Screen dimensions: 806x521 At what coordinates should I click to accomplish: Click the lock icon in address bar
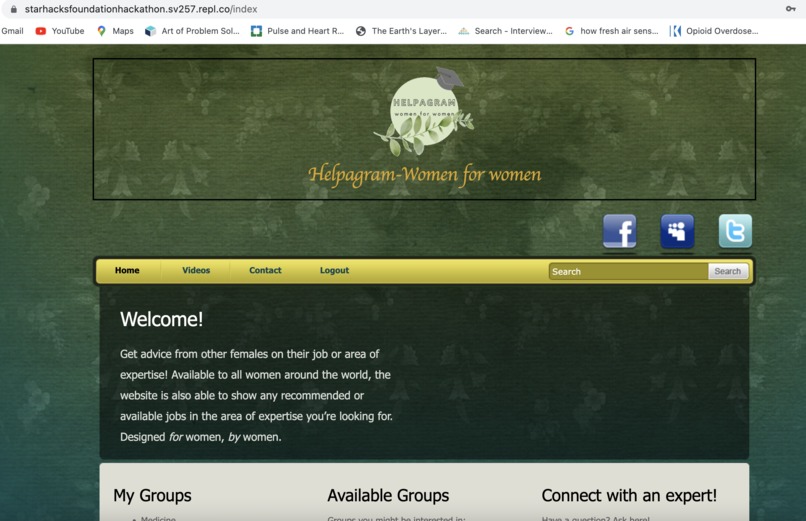tap(14, 9)
